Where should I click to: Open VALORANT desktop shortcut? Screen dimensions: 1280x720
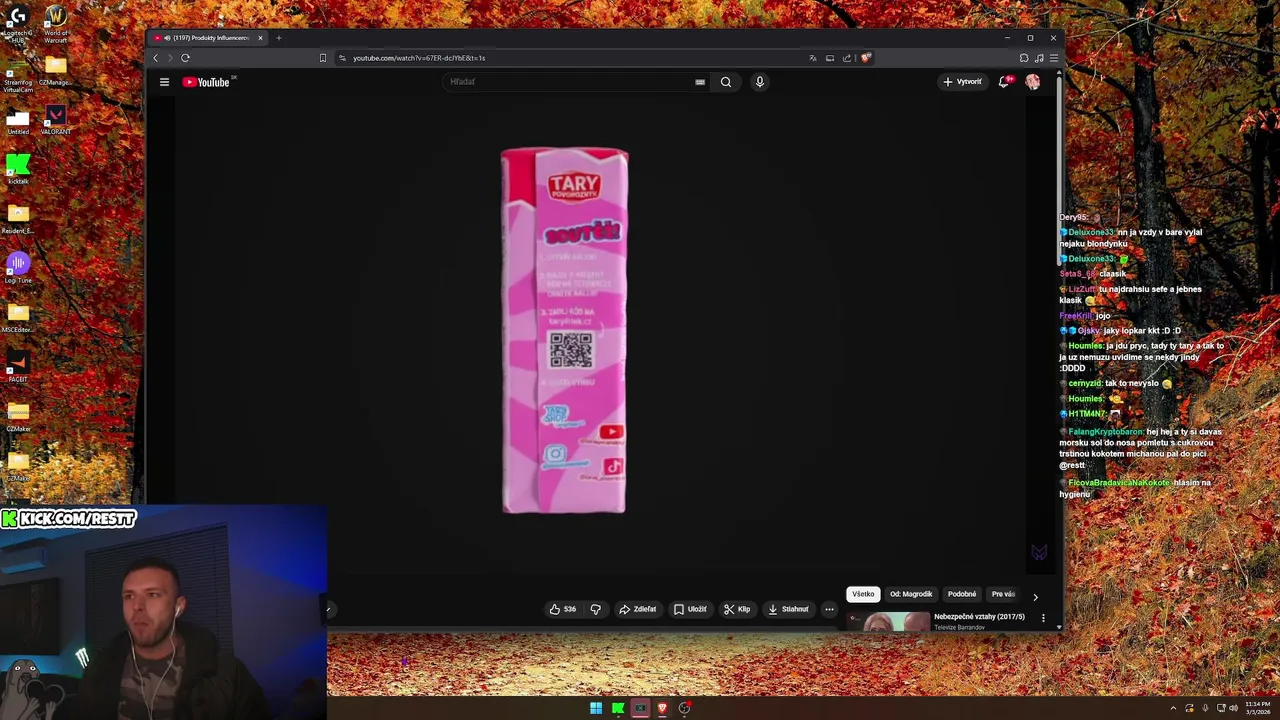(56, 121)
